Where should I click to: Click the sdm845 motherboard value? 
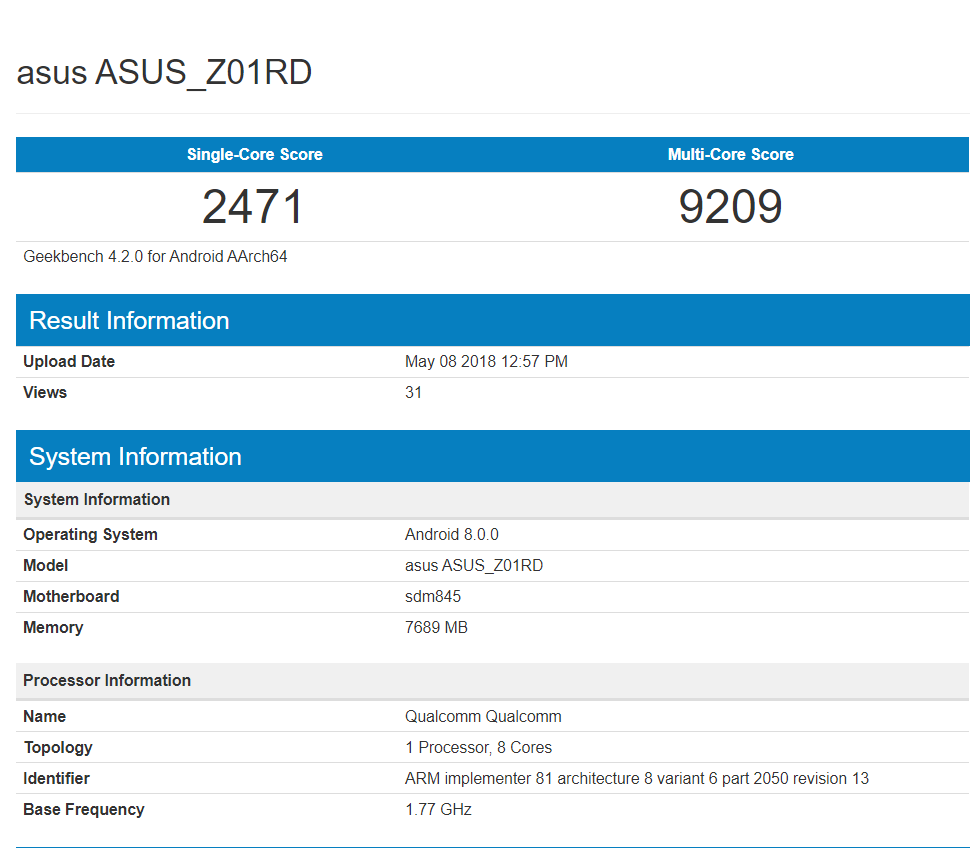pos(433,596)
